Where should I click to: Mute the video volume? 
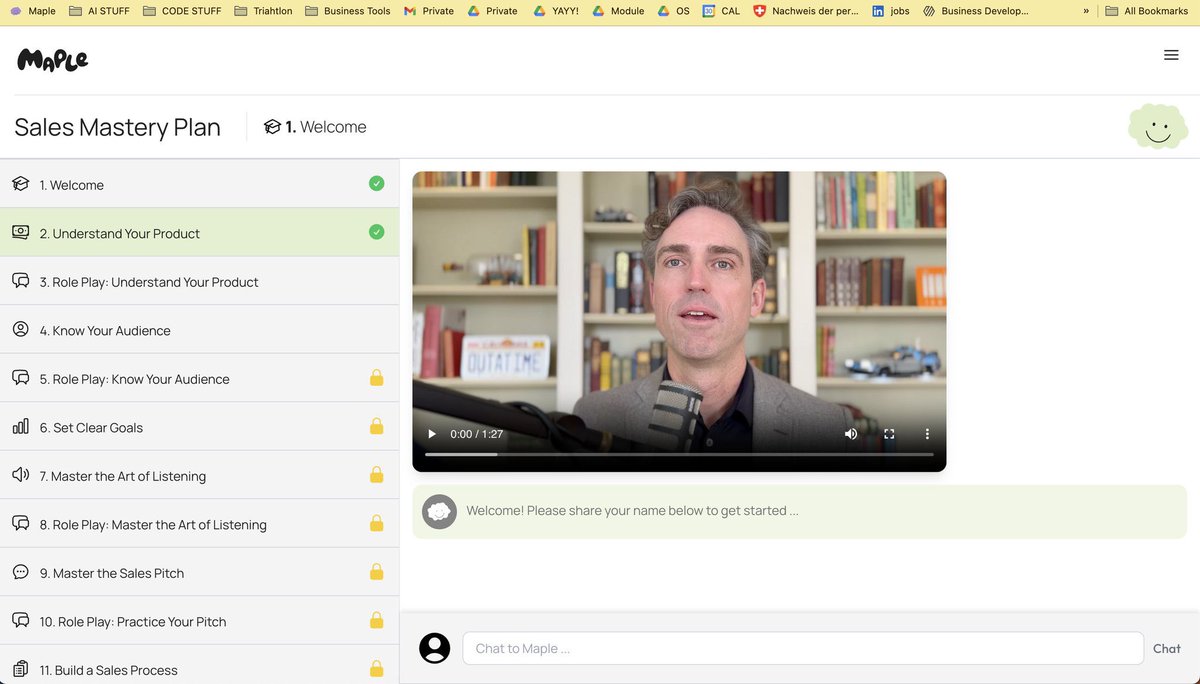[851, 434]
